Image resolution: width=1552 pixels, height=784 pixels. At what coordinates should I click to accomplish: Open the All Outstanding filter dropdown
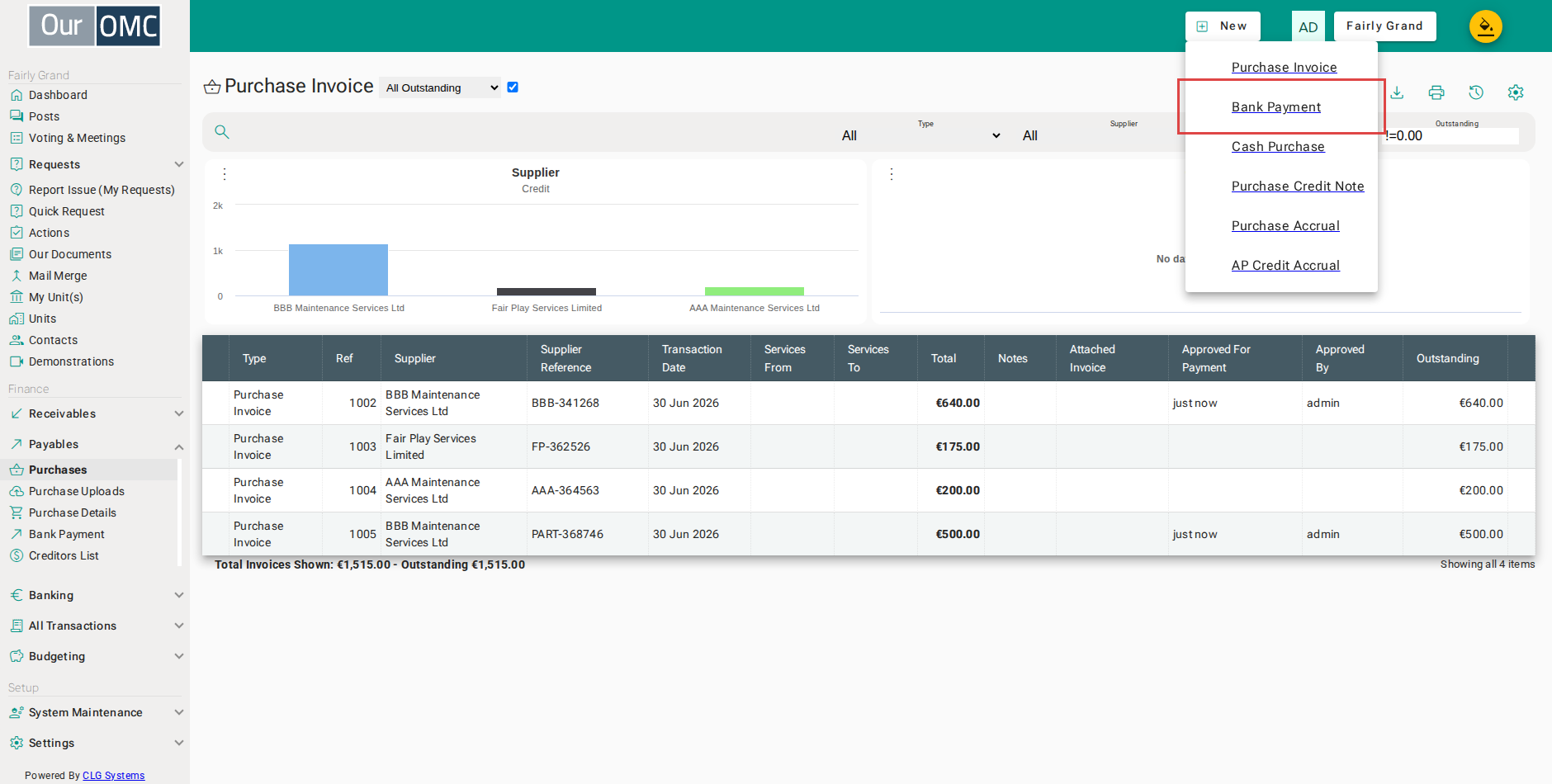pos(441,87)
